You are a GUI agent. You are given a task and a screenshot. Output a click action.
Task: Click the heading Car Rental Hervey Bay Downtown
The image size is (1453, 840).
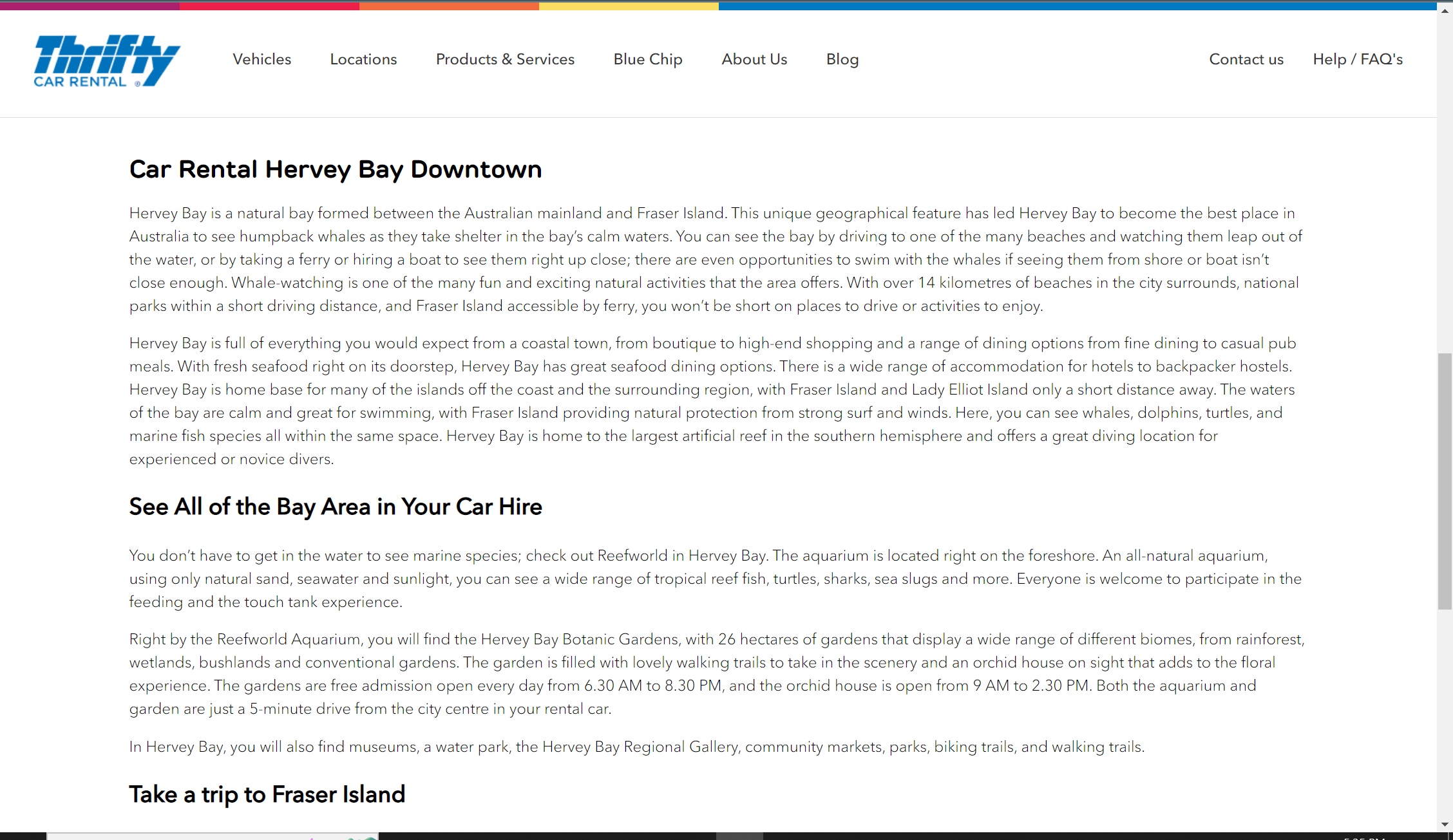click(x=336, y=169)
